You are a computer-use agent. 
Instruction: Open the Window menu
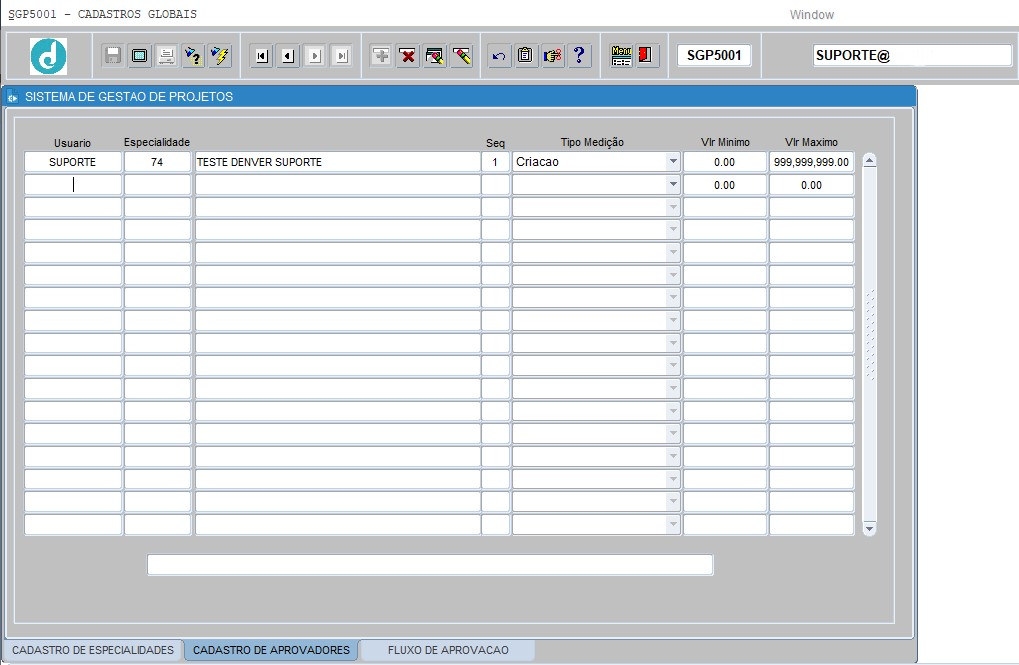(811, 14)
